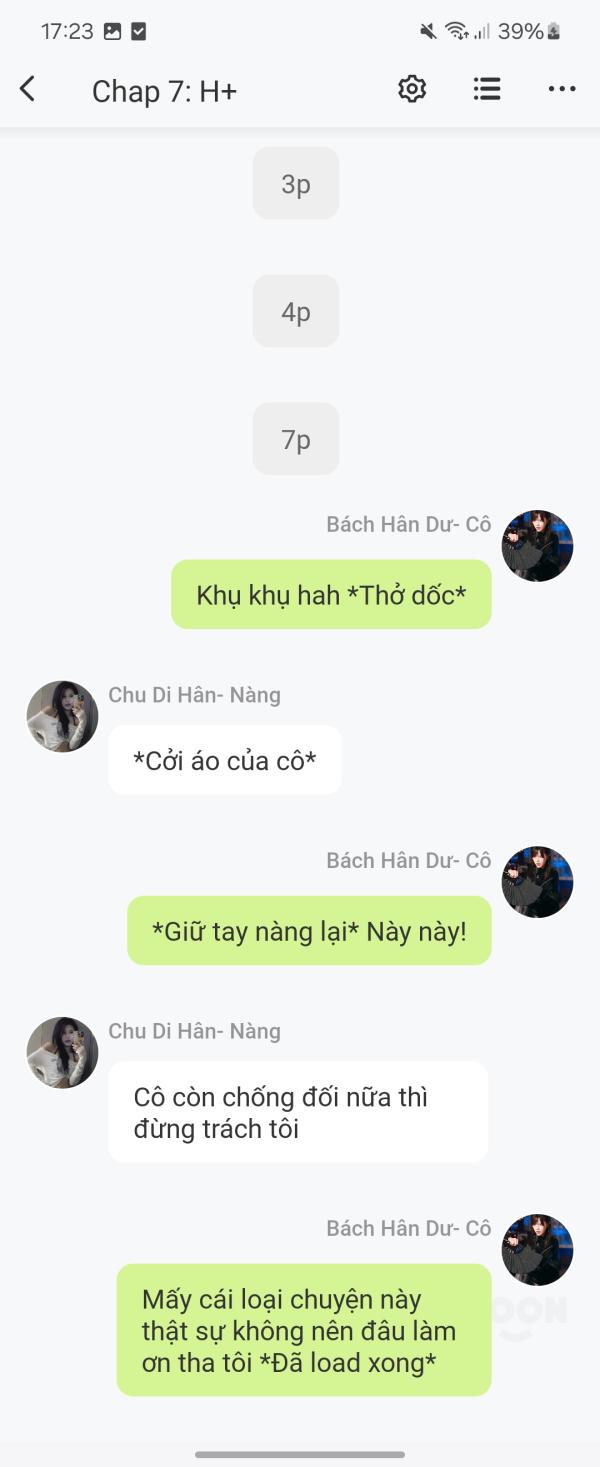Tap the '*Cởi áo của cô*' message bubble
Screen dimensions: 600x1467
click(x=225, y=760)
